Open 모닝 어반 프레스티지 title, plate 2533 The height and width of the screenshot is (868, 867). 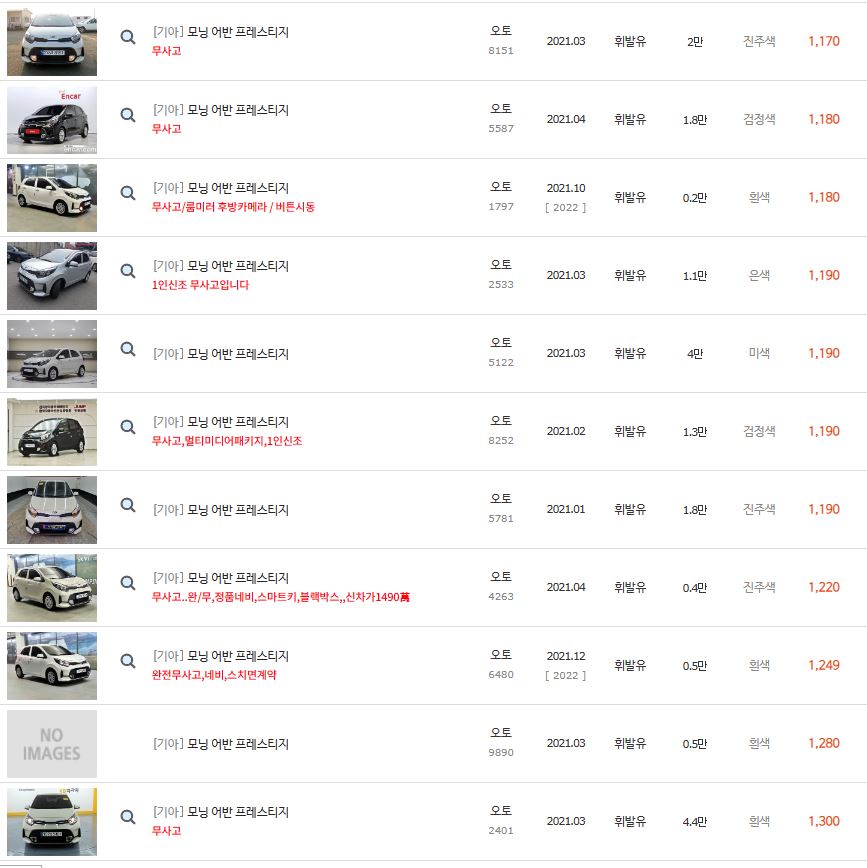coord(238,266)
